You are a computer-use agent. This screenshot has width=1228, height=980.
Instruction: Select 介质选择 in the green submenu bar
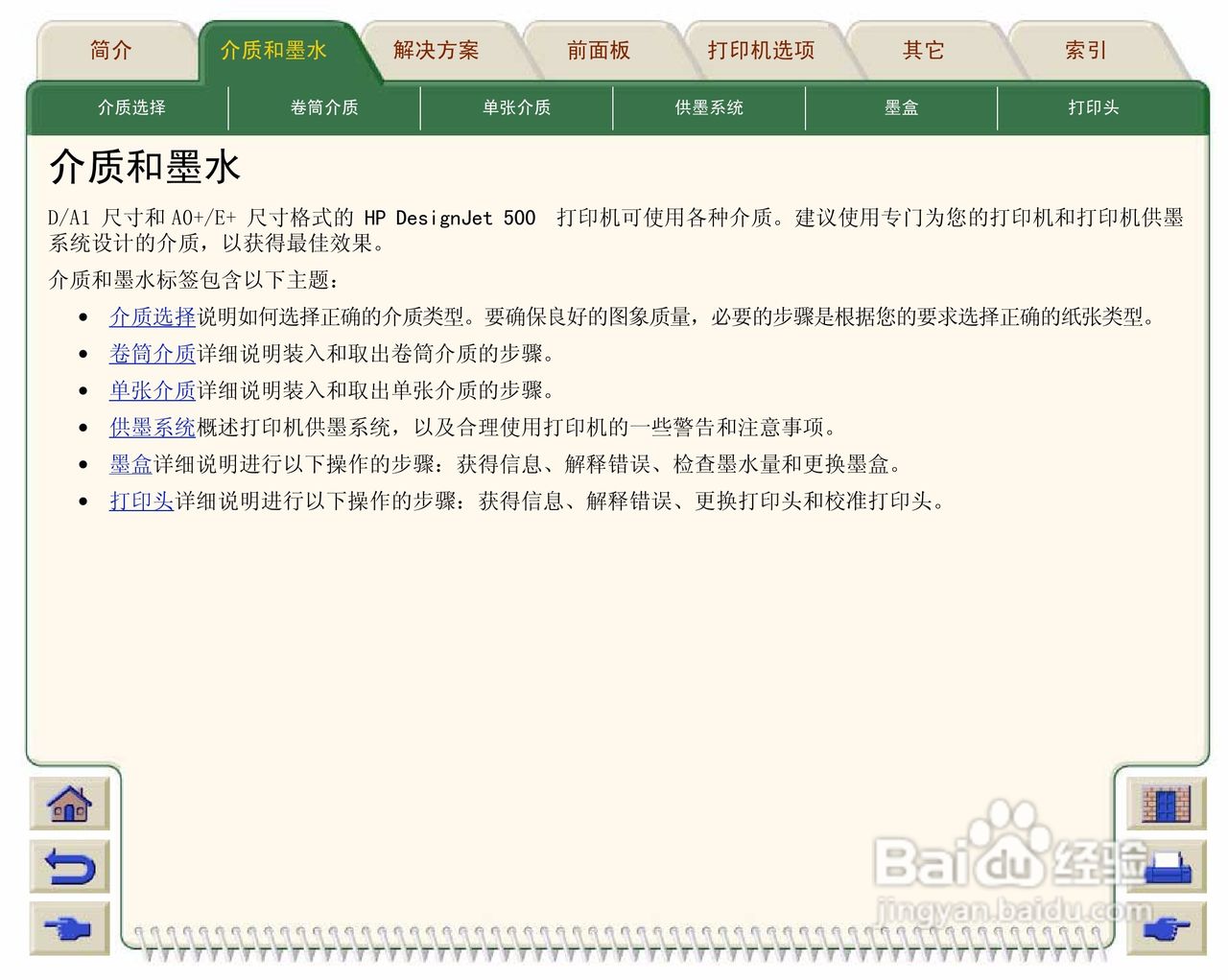click(131, 107)
